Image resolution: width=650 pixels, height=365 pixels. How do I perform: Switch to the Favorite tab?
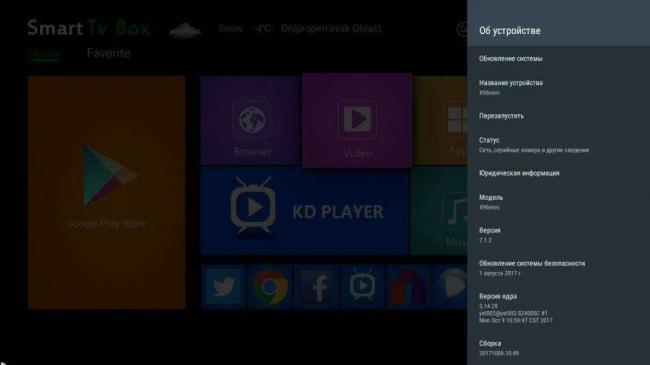click(109, 53)
